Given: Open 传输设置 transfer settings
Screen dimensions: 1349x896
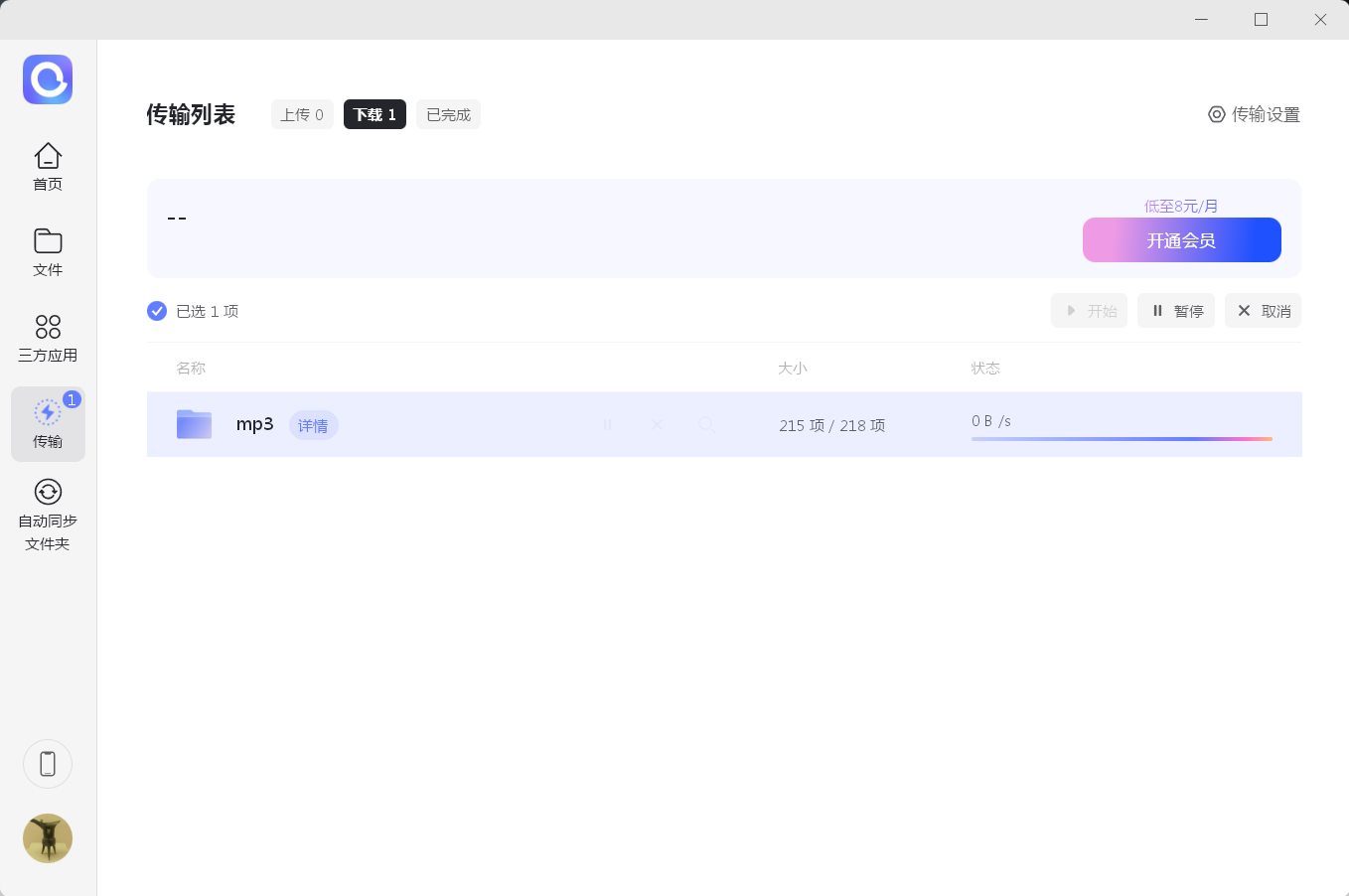Looking at the screenshot, I should point(1254,114).
